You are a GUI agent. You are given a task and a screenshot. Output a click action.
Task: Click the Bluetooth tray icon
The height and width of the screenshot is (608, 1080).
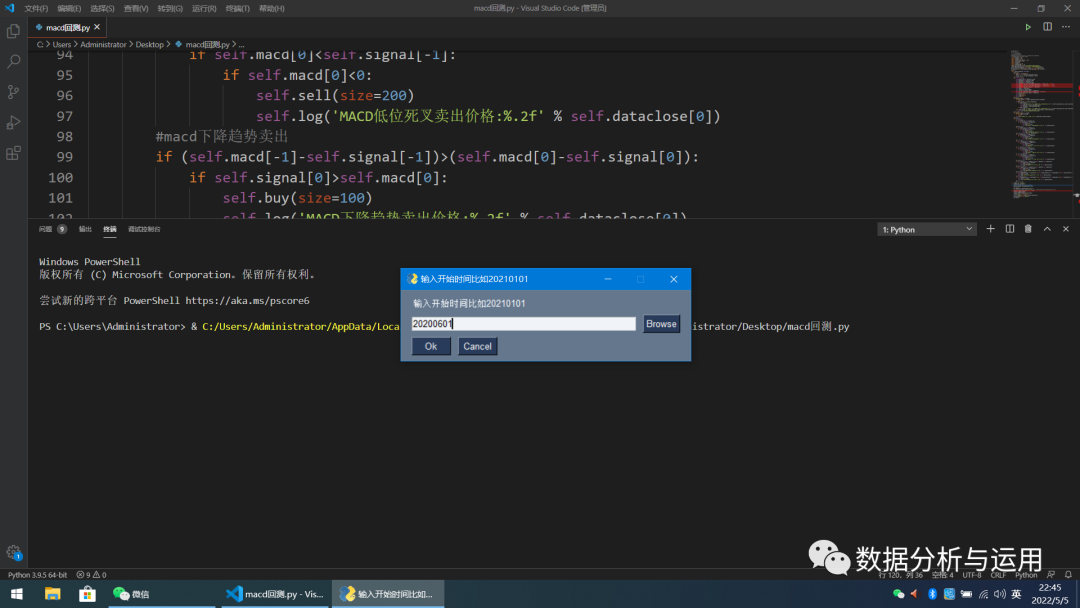coord(932,594)
